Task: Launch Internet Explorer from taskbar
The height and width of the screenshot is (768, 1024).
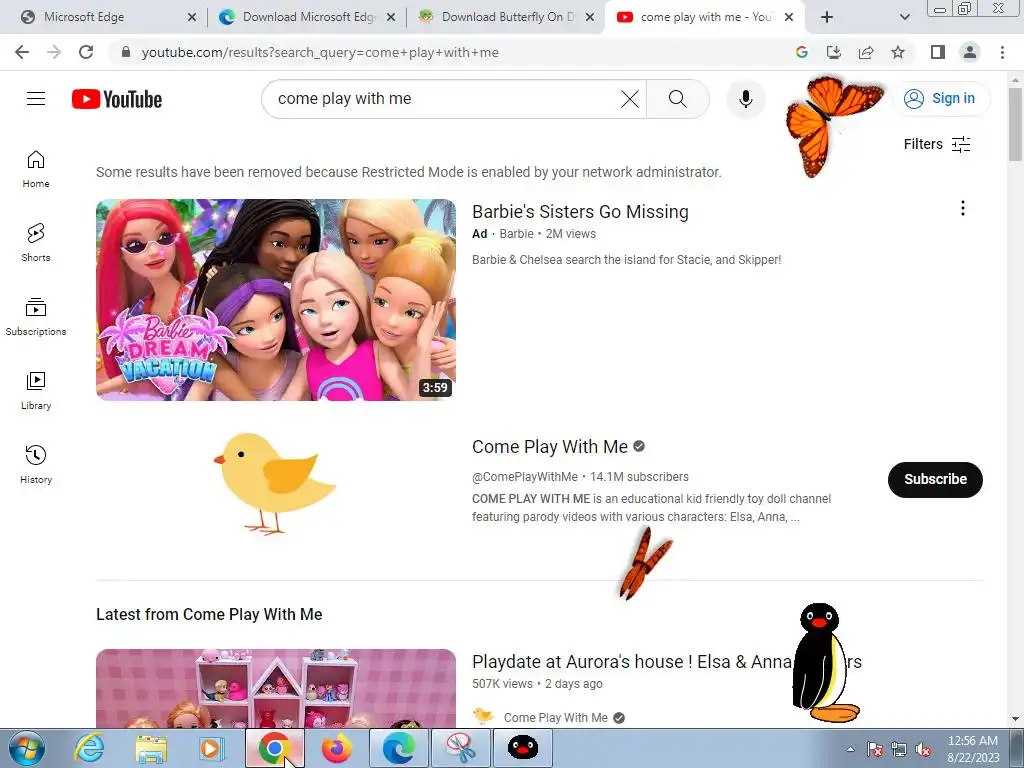Action: point(89,748)
